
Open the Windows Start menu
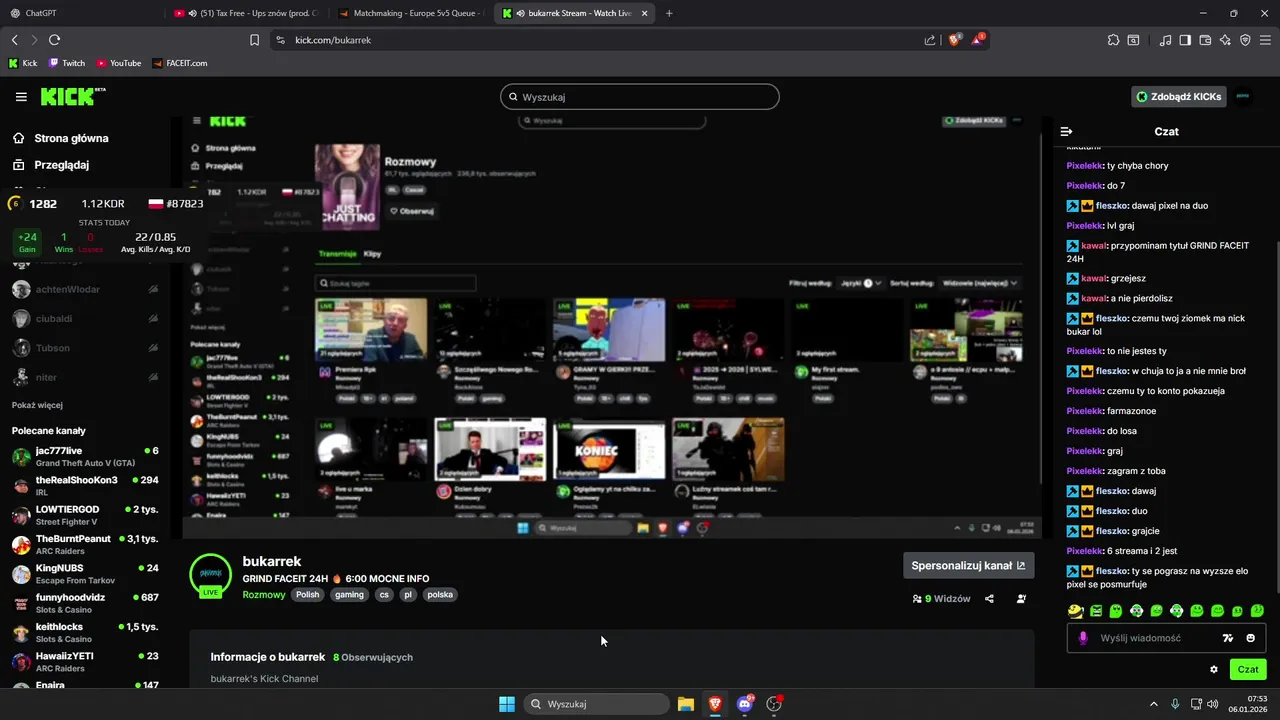(x=507, y=704)
